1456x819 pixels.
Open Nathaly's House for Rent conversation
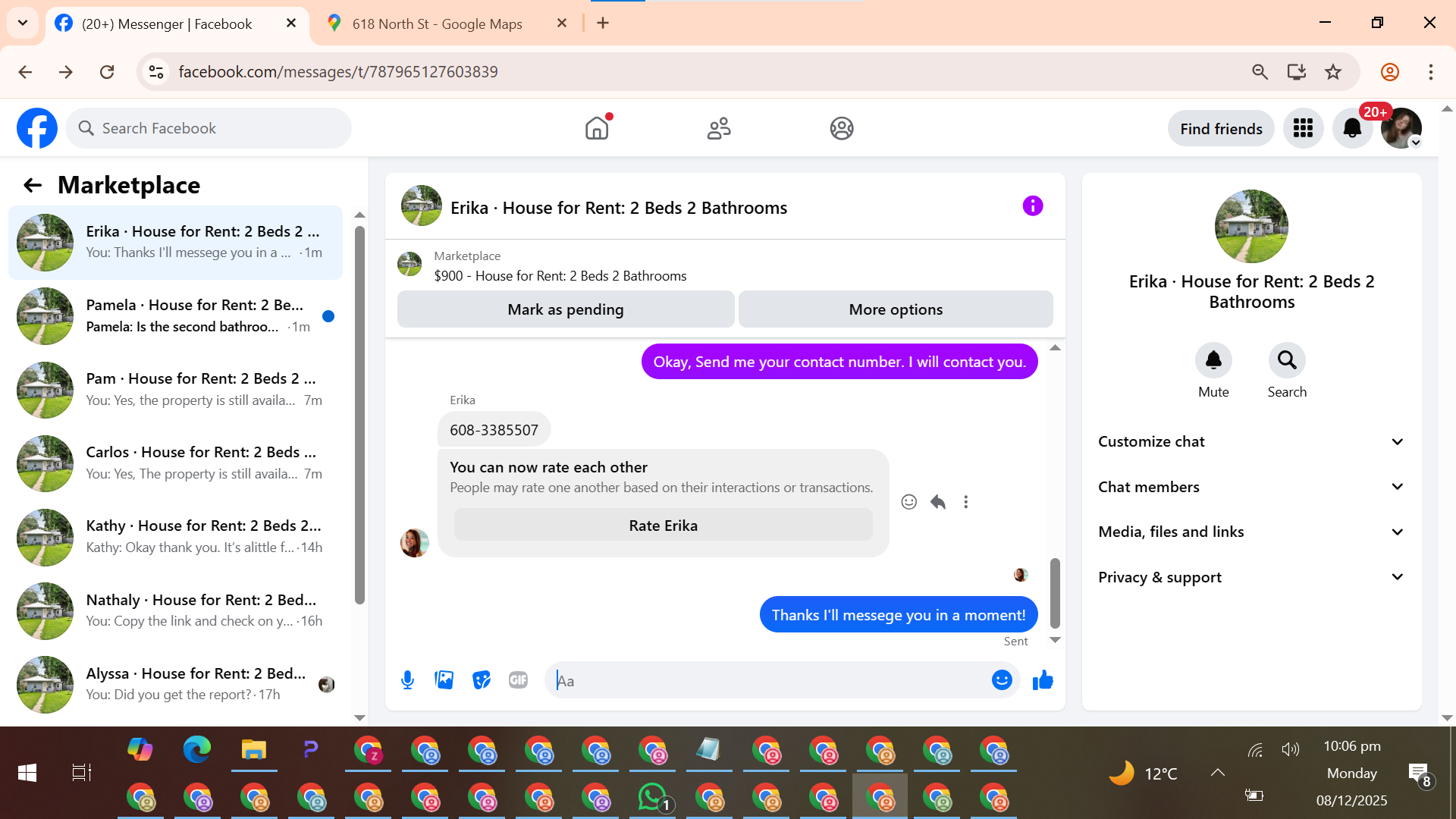[x=176, y=610]
